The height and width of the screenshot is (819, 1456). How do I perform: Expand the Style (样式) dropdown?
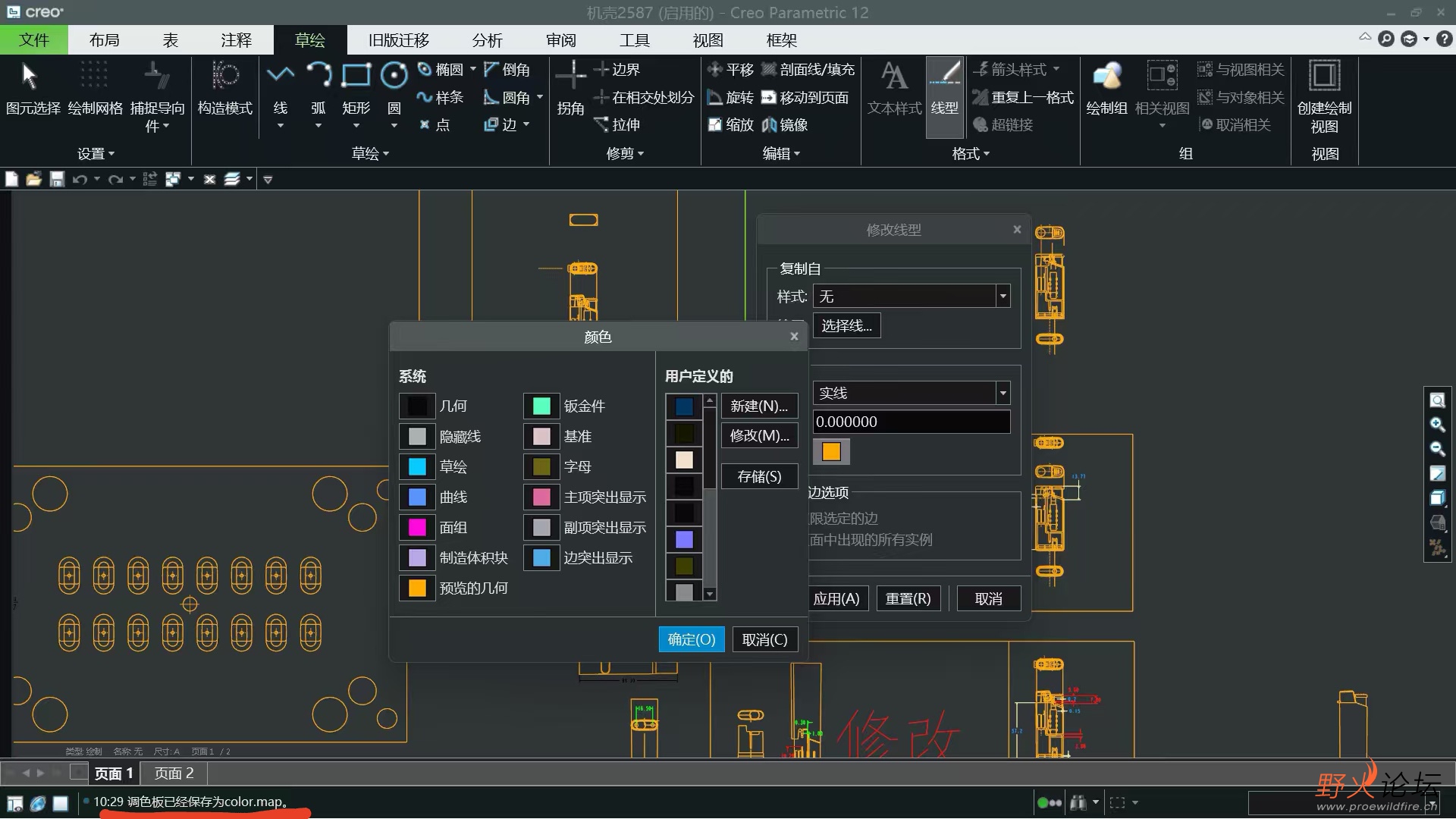coord(1003,297)
